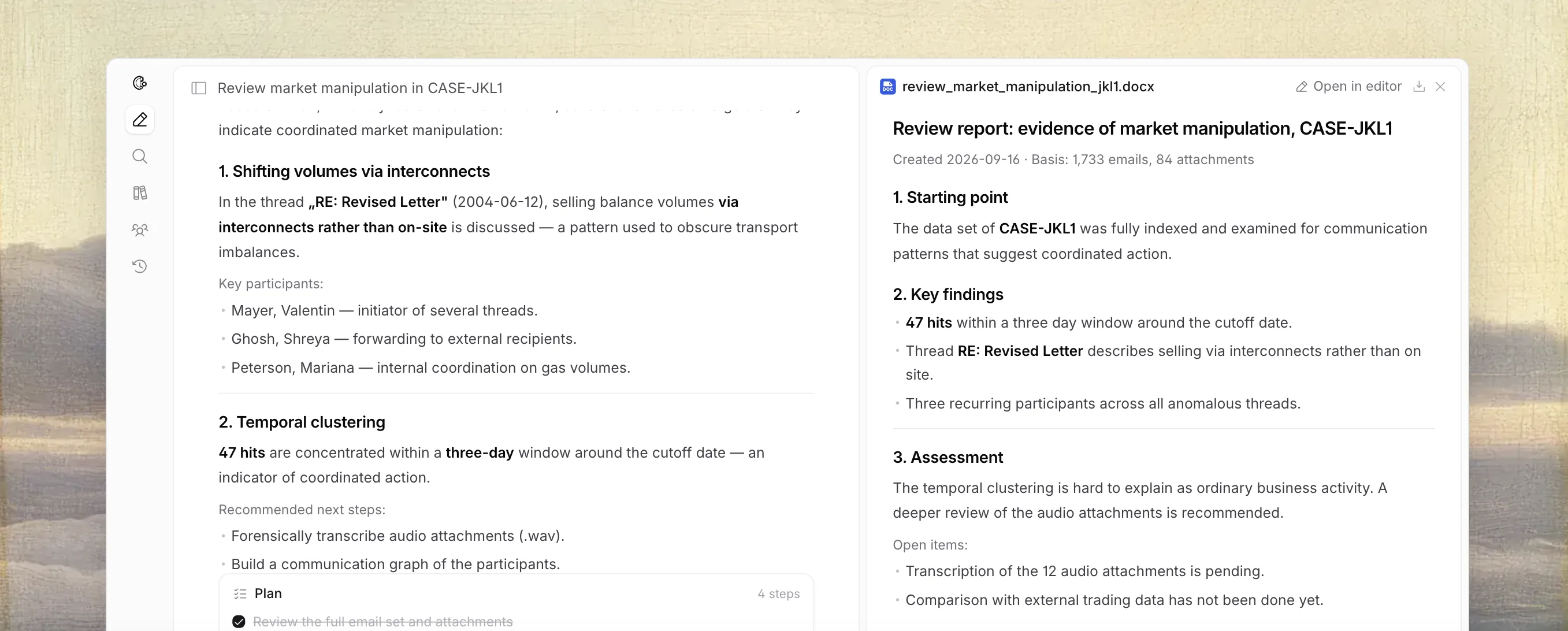Click Open in editor button
1568x631 pixels.
click(1348, 87)
